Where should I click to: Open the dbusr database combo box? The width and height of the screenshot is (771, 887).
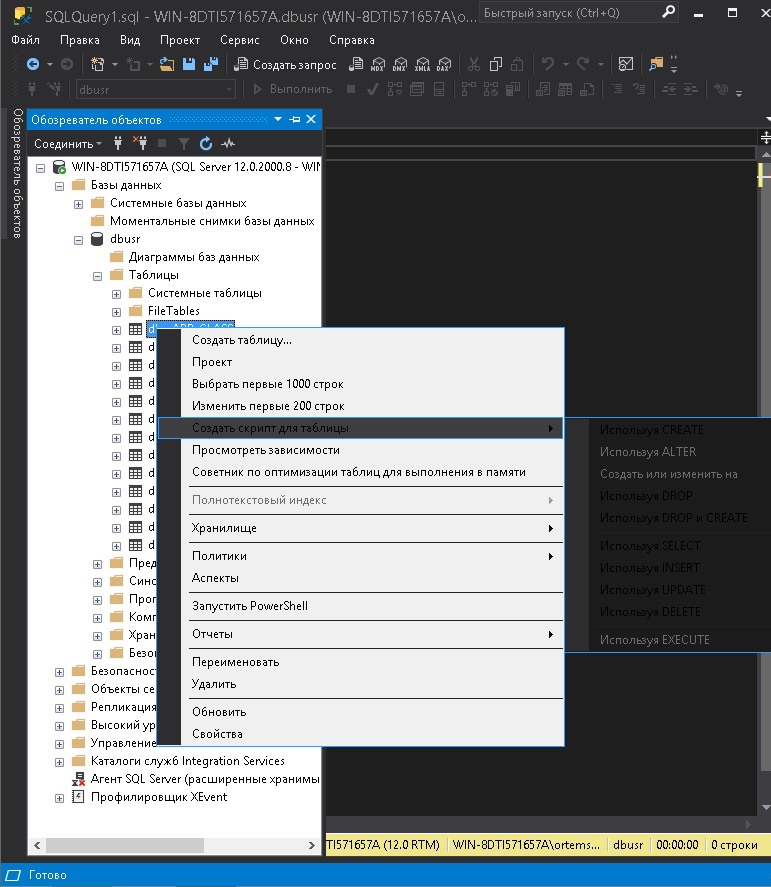(155, 89)
